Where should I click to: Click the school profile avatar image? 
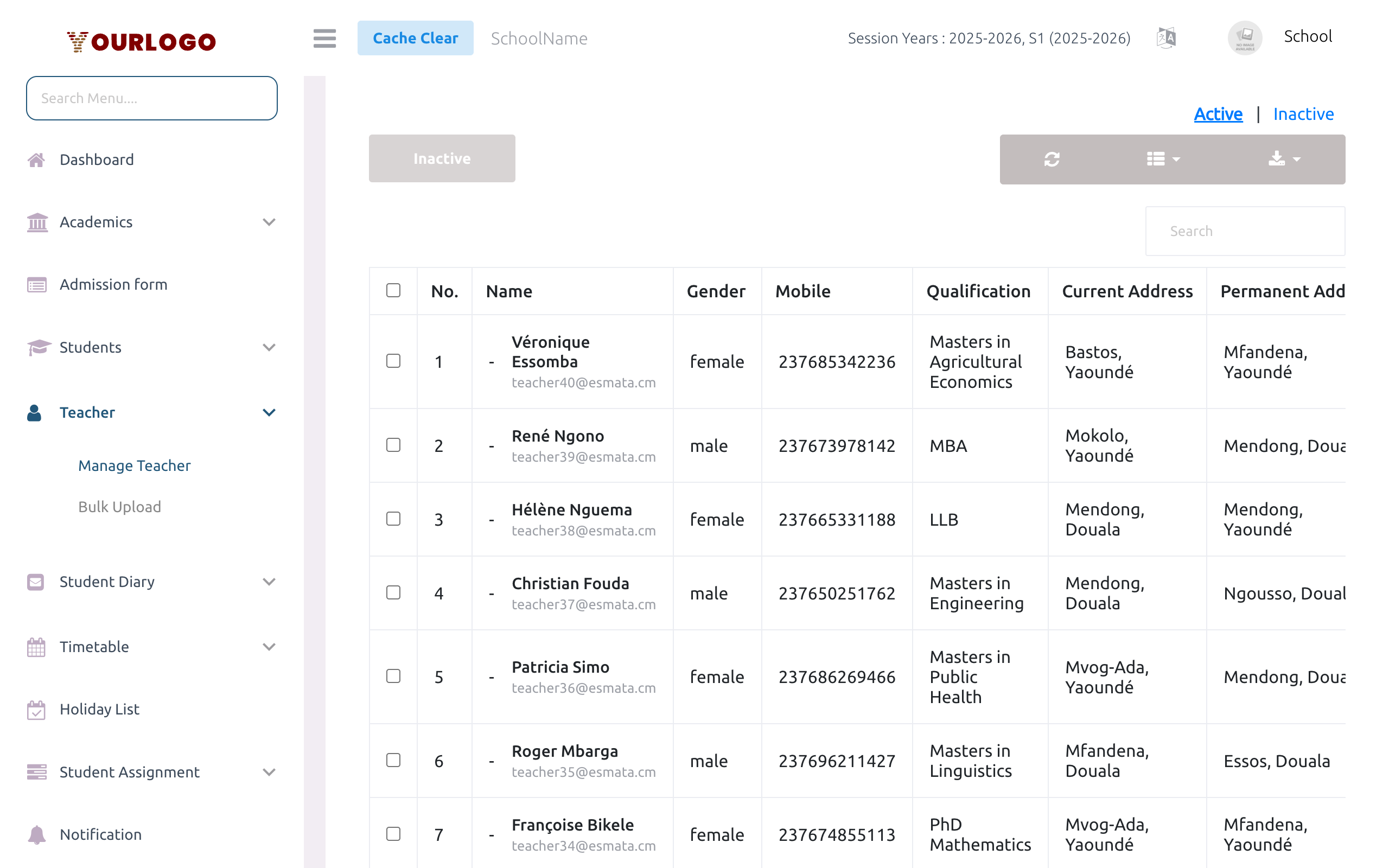click(1244, 37)
